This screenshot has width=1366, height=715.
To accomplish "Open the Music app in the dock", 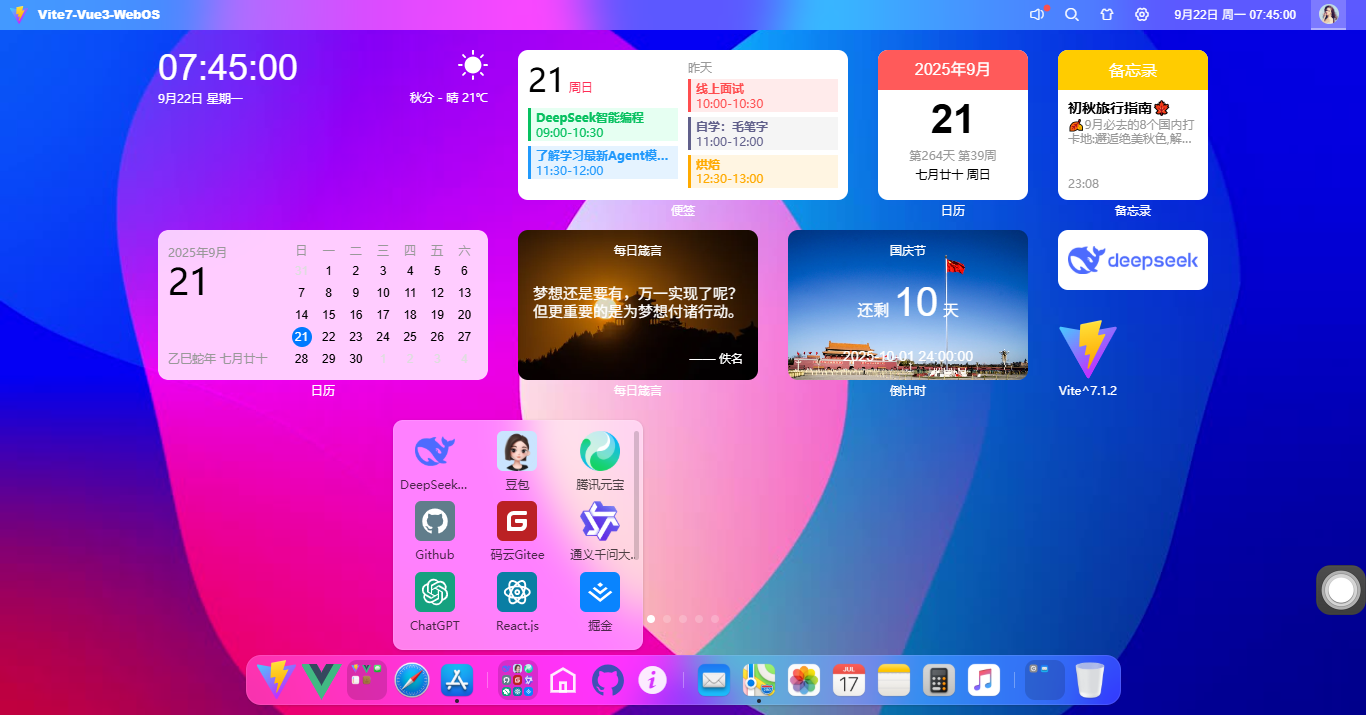I will (x=984, y=680).
